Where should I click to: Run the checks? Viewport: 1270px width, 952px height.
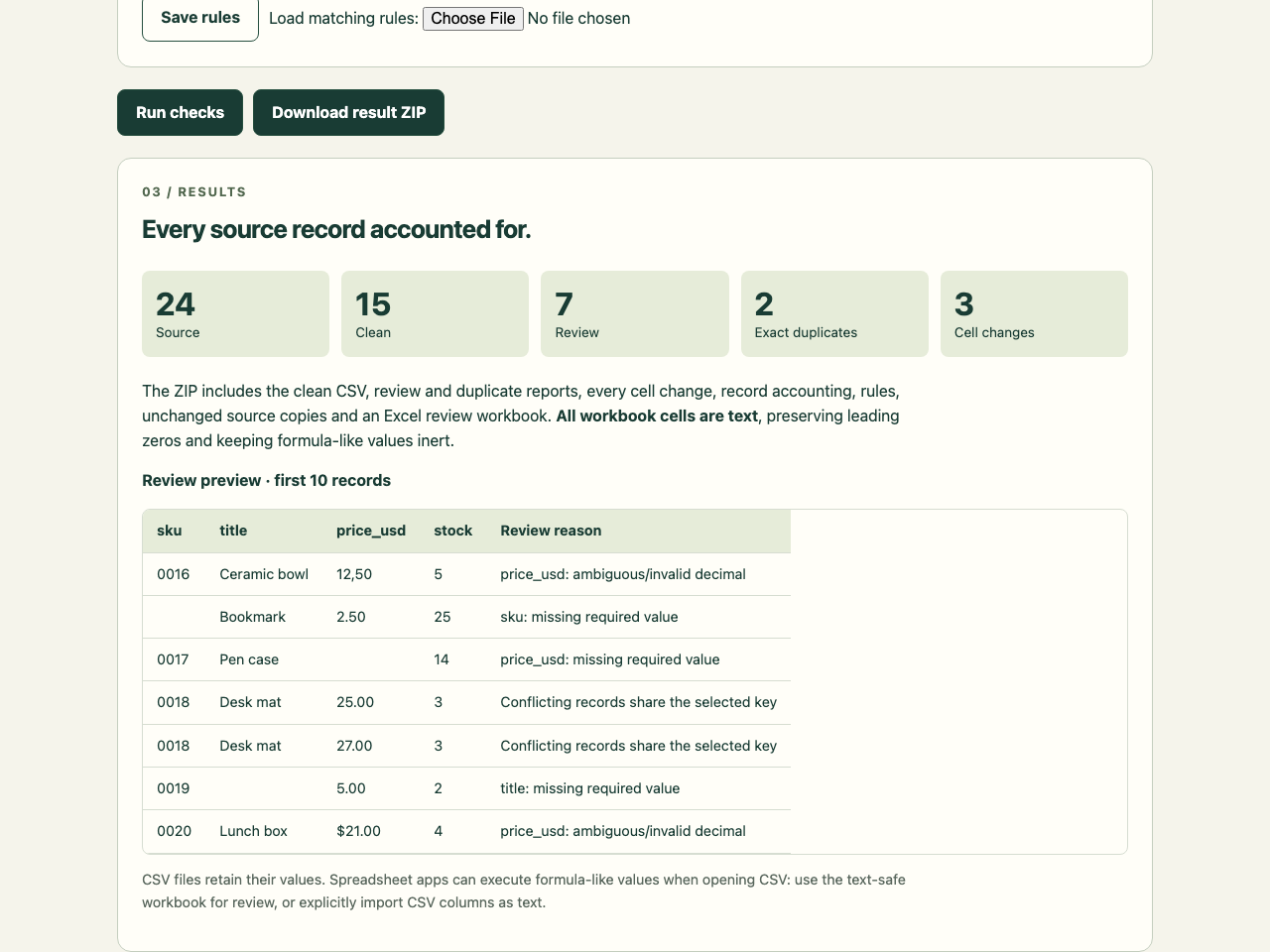[x=180, y=113]
